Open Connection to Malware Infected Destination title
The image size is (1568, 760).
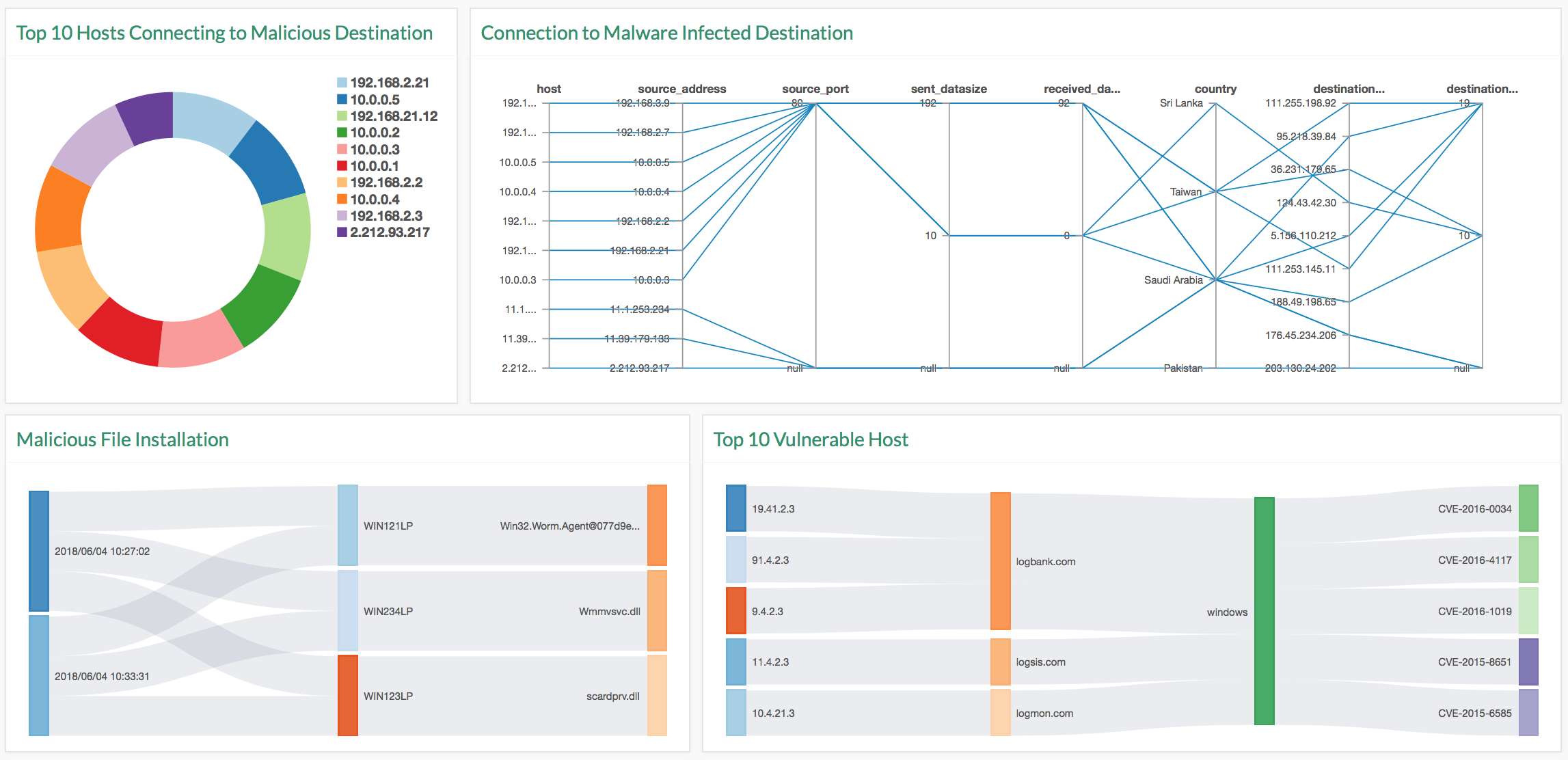click(666, 33)
